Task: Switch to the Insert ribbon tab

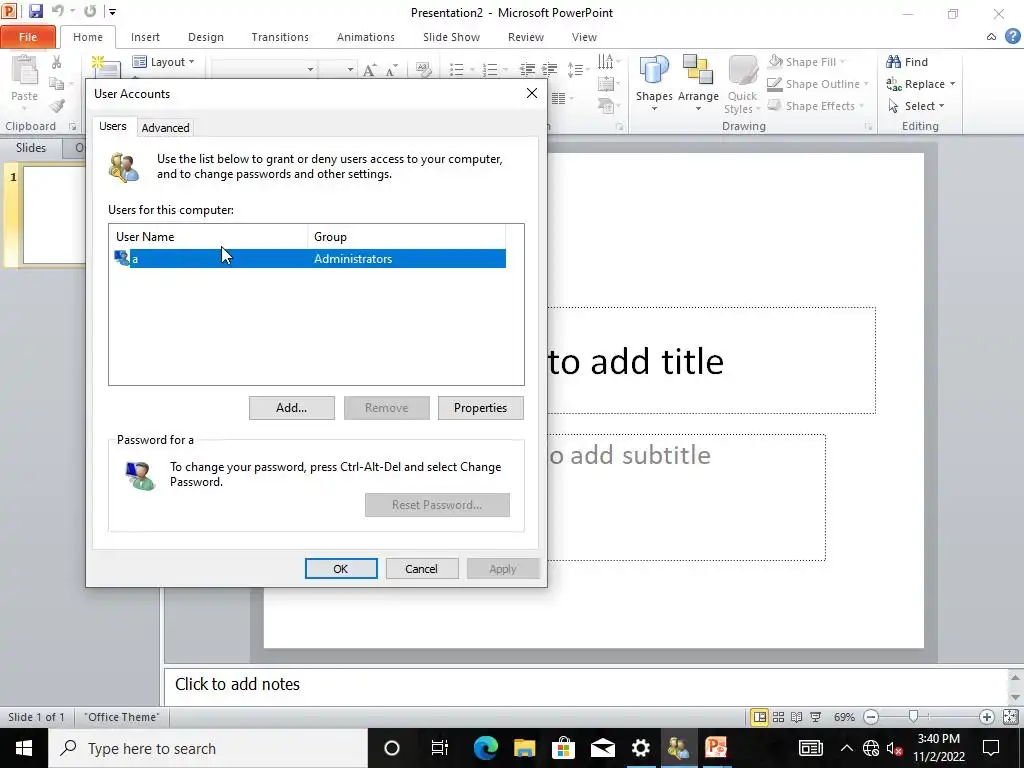Action: (x=145, y=37)
